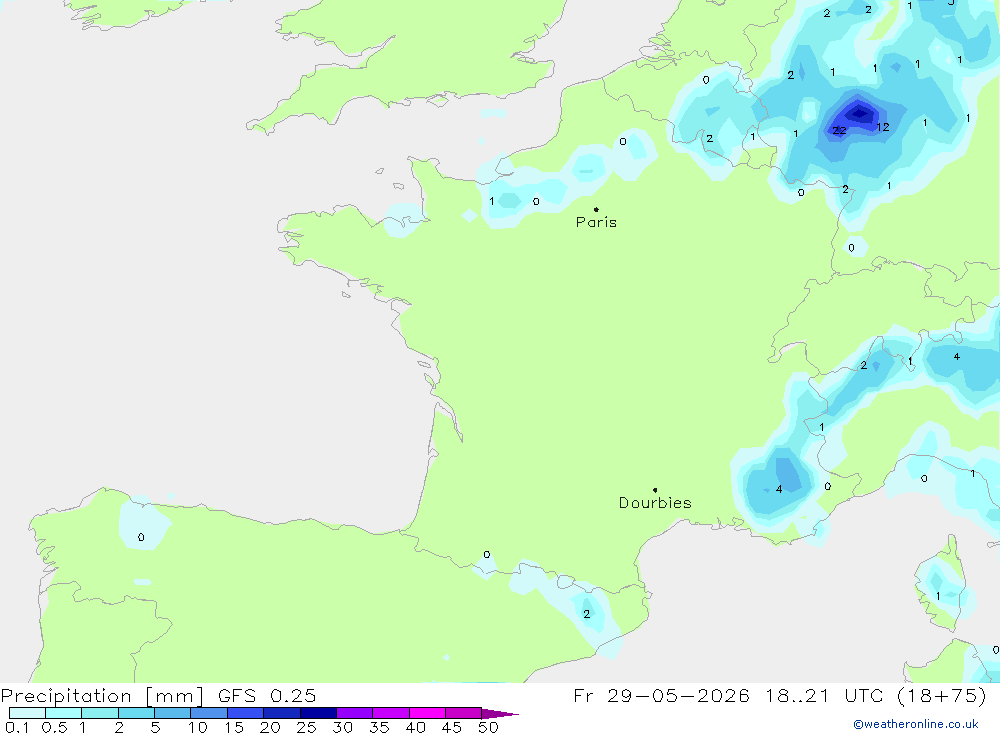The image size is (1000, 733).
Task: Pick the 0.5–1 legend color swatch
Action: 64,713
